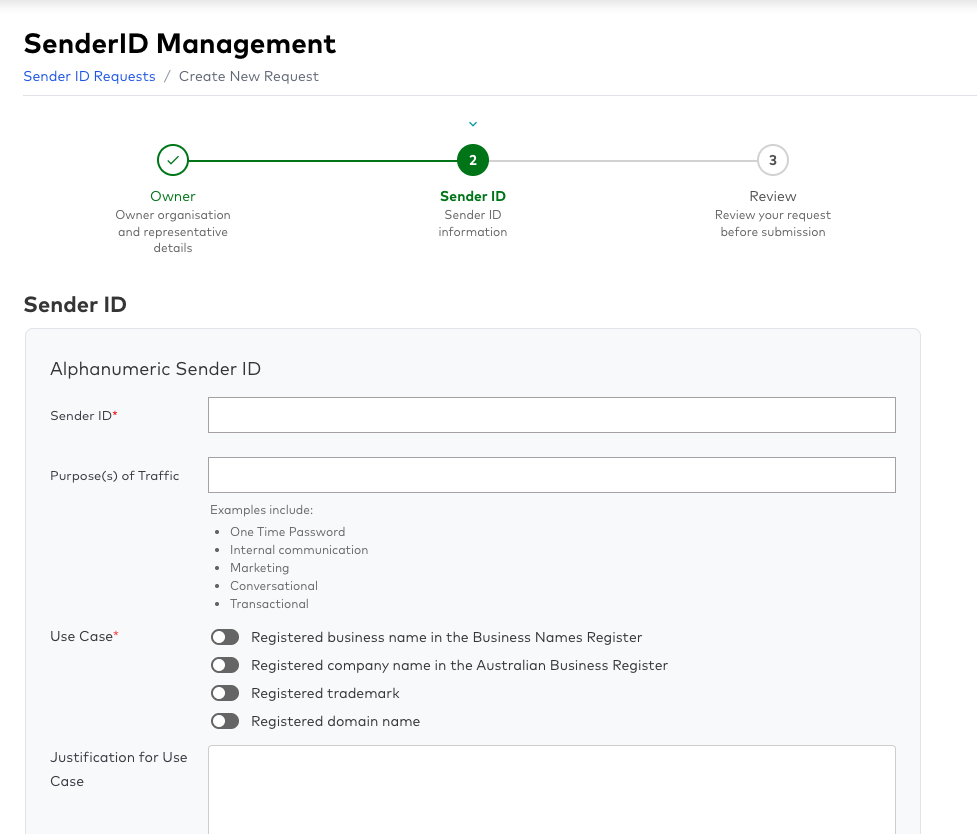Enable the Registered domain name toggle
Image resolution: width=977 pixels, height=834 pixels.
tap(225, 721)
